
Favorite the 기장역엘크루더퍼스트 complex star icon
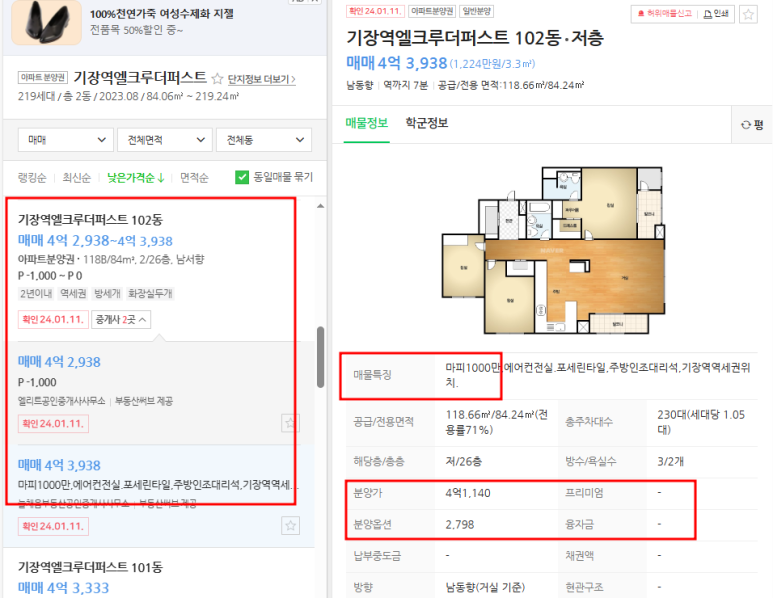217,78
